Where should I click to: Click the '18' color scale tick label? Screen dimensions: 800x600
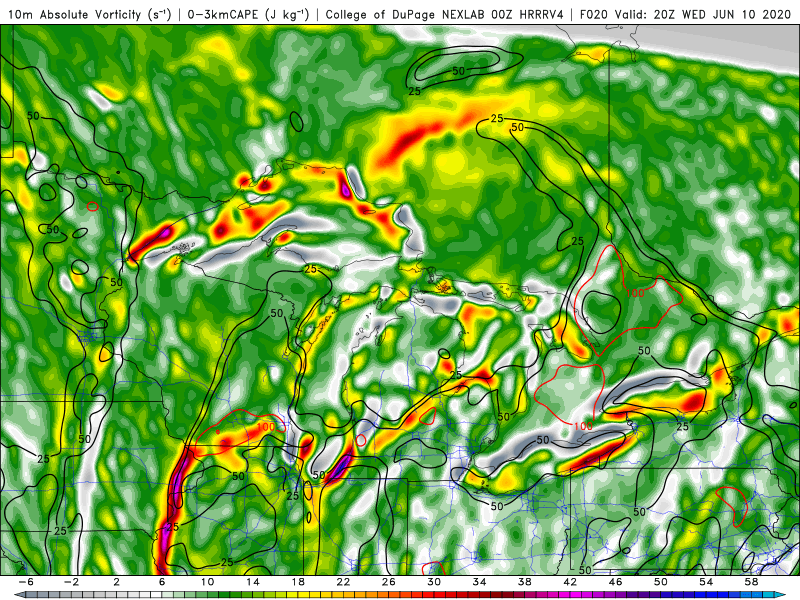[298, 582]
